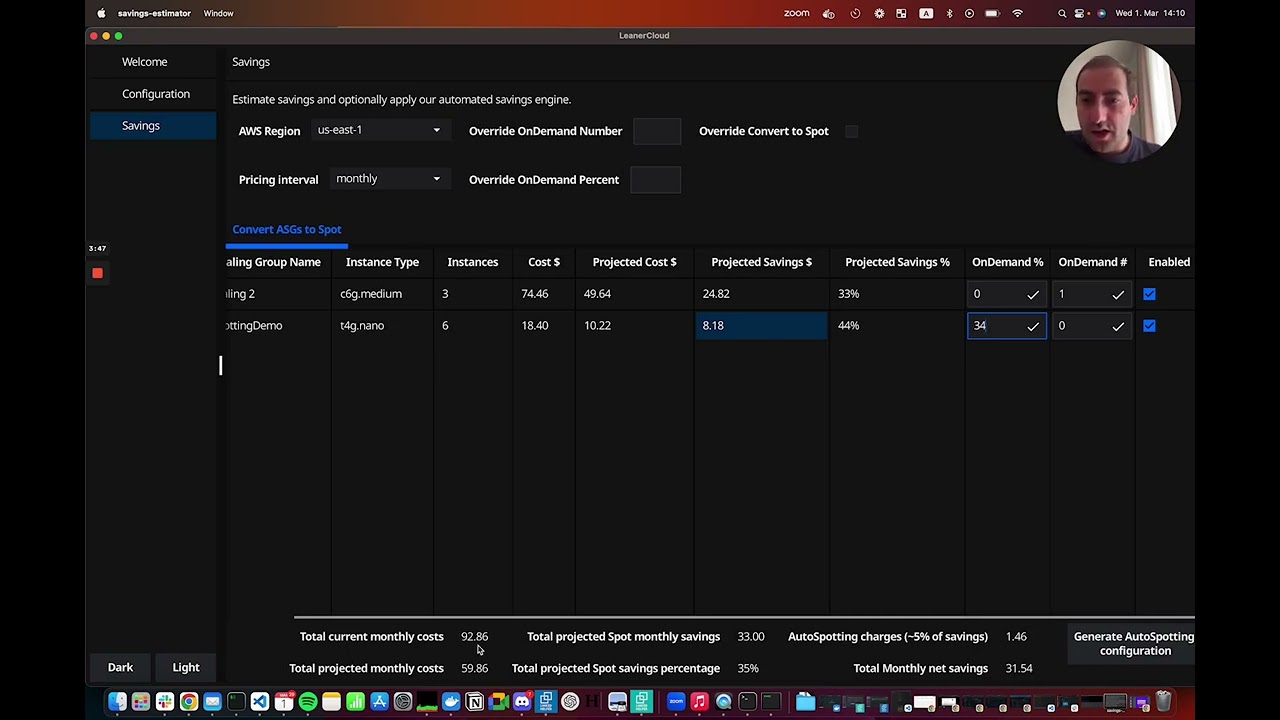Click the Generate AutoSpotting configuration button
This screenshot has height=720, width=1280.
click(x=1134, y=643)
